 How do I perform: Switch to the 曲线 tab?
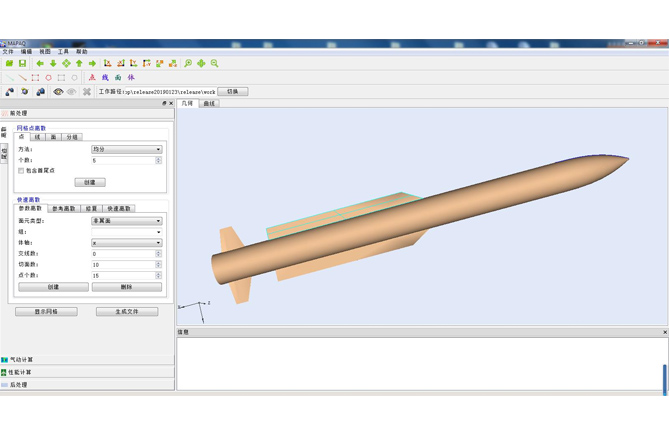[x=209, y=103]
